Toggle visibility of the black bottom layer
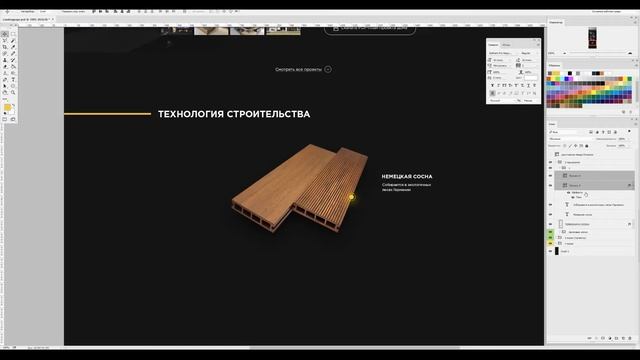 pos(550,251)
